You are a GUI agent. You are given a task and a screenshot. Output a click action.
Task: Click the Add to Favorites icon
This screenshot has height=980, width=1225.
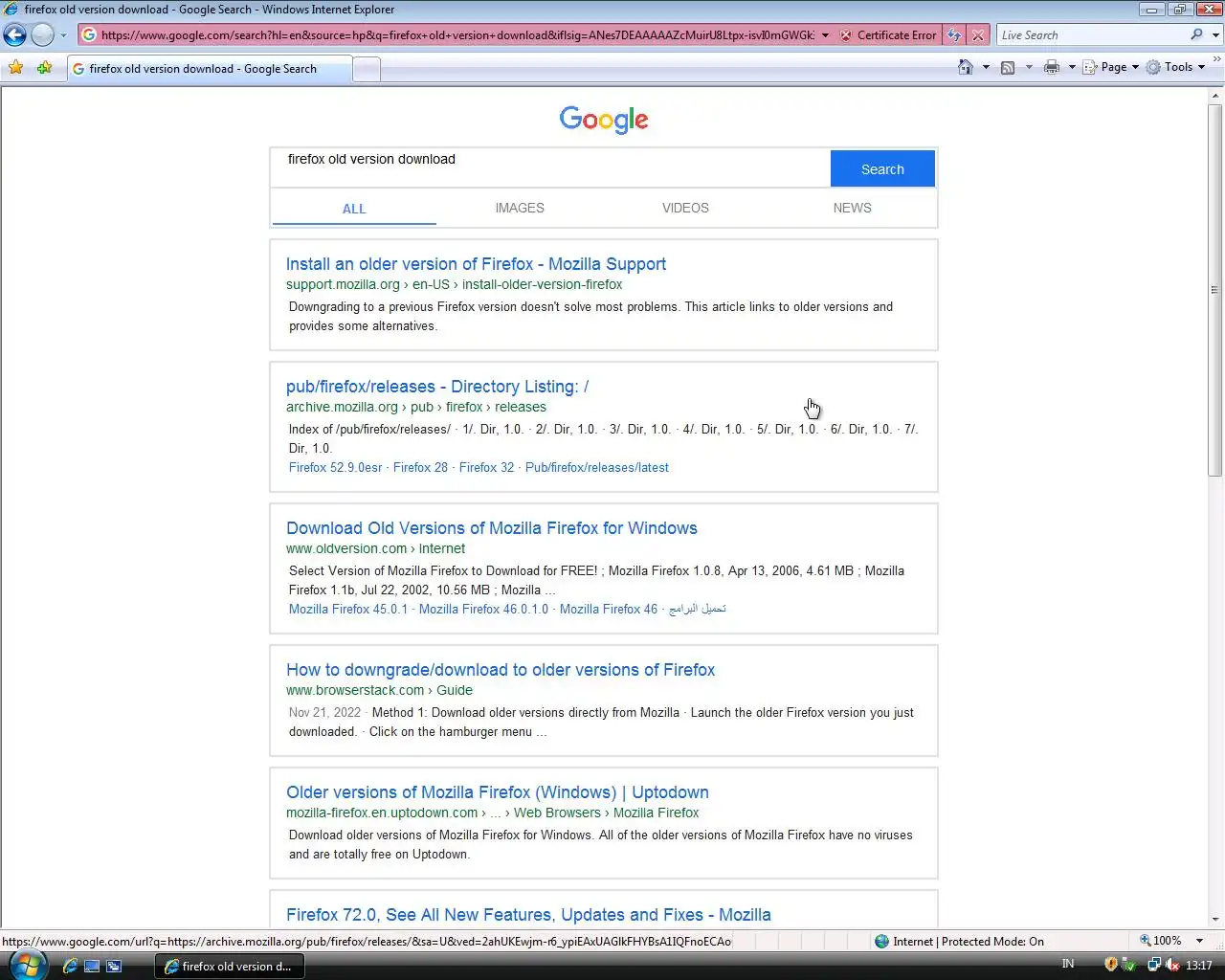click(x=44, y=68)
